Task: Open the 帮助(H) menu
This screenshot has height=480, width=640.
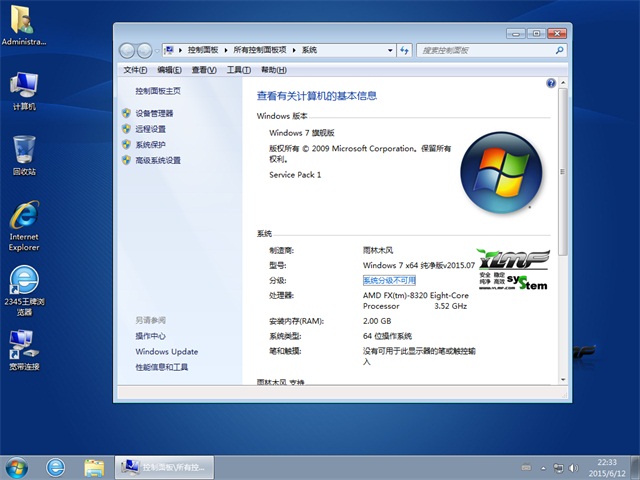Action: (274, 70)
